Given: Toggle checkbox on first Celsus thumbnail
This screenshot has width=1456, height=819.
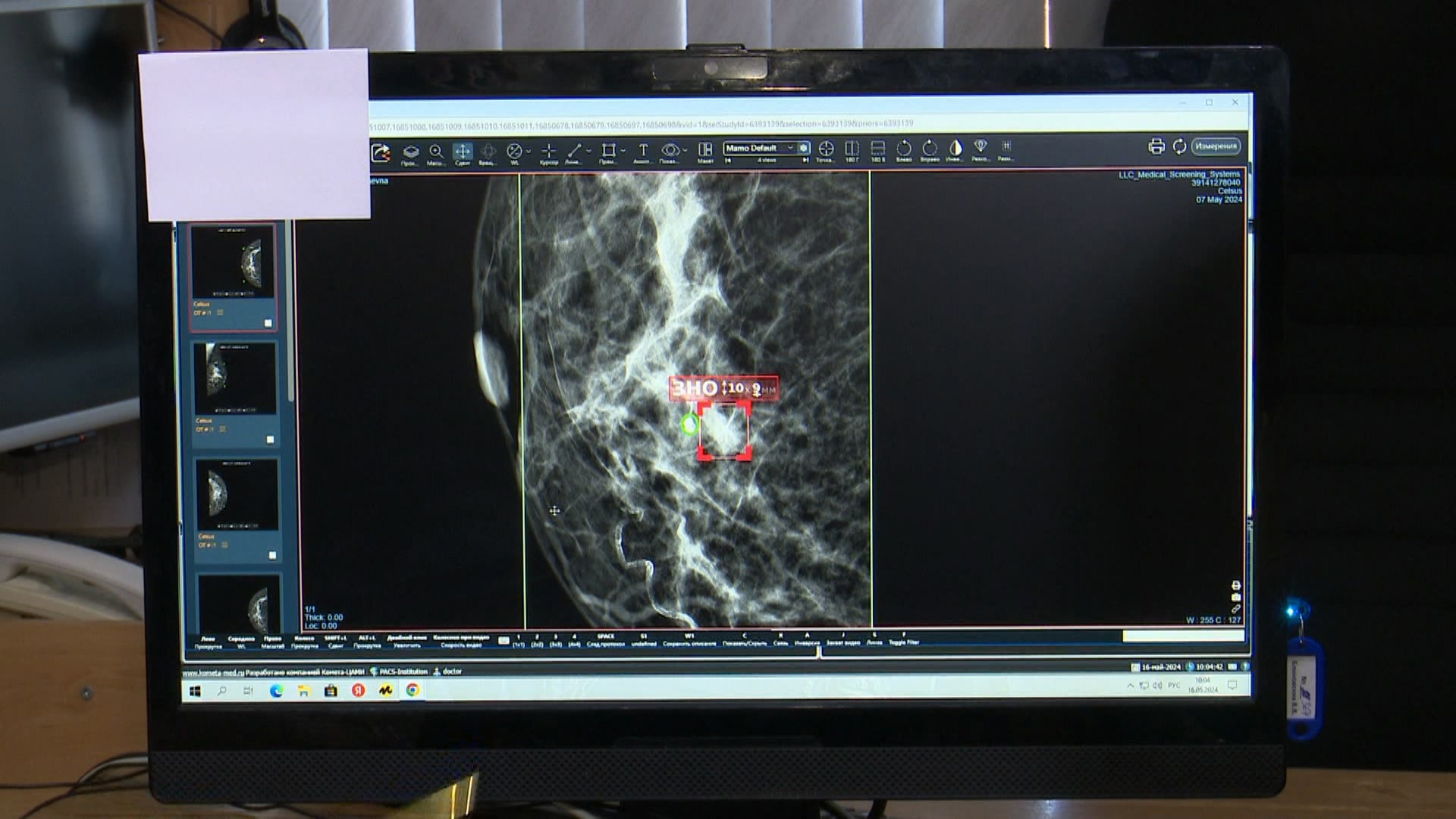Looking at the screenshot, I should 268,323.
